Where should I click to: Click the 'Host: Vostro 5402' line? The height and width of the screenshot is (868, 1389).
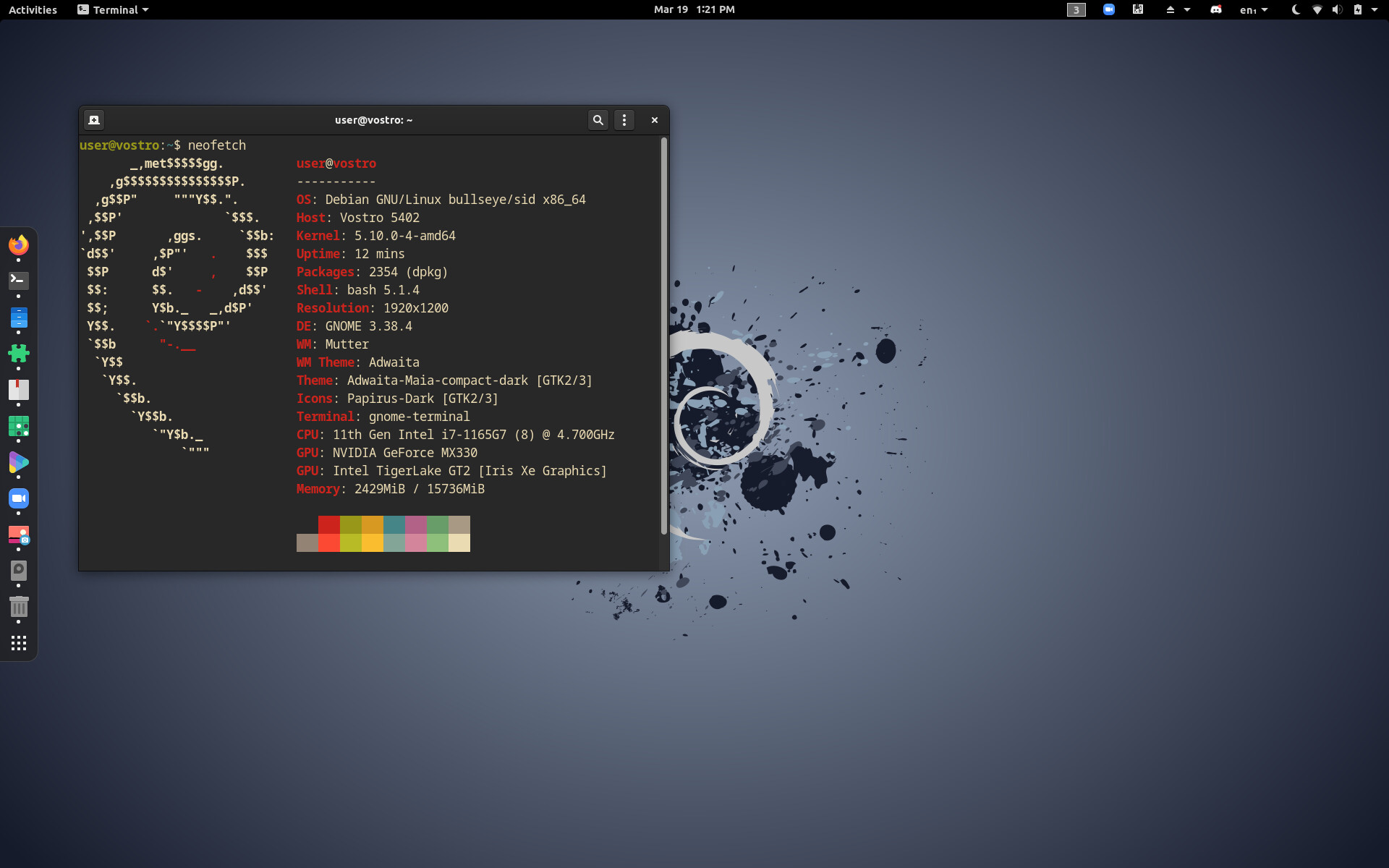[358, 218]
